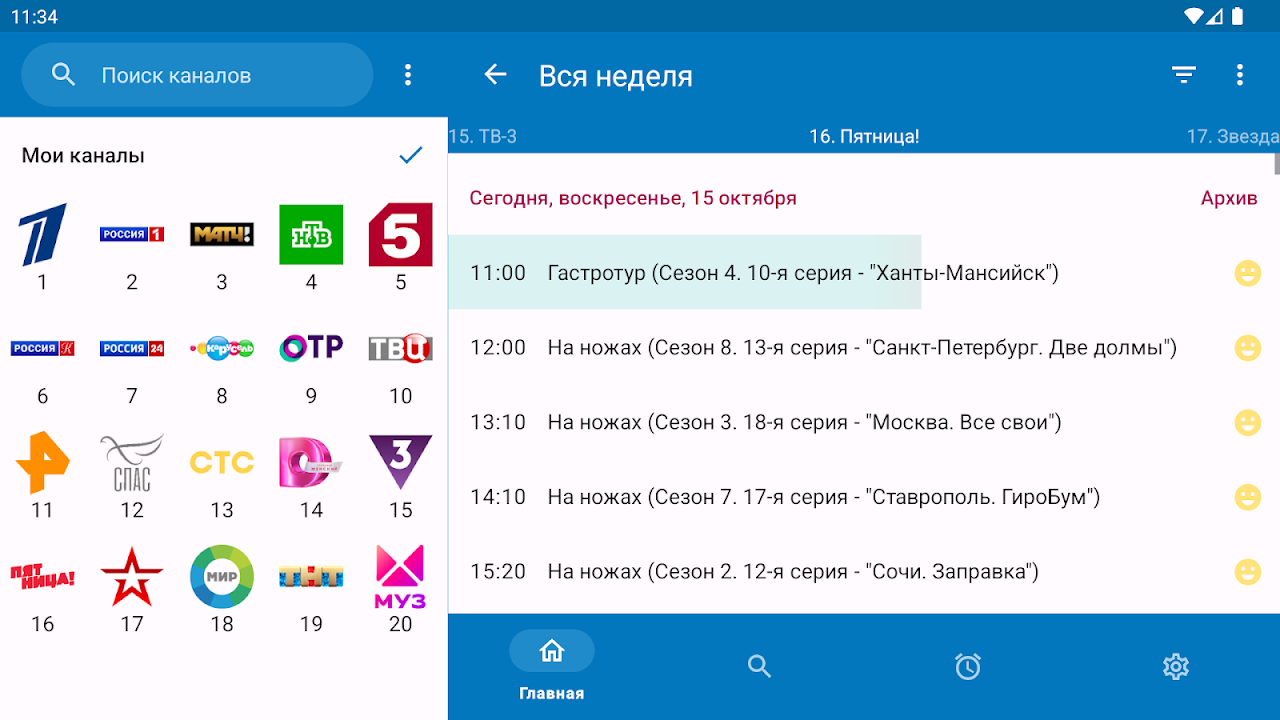Open the settings gear tab
The width and height of the screenshot is (1280, 720).
(x=1176, y=666)
